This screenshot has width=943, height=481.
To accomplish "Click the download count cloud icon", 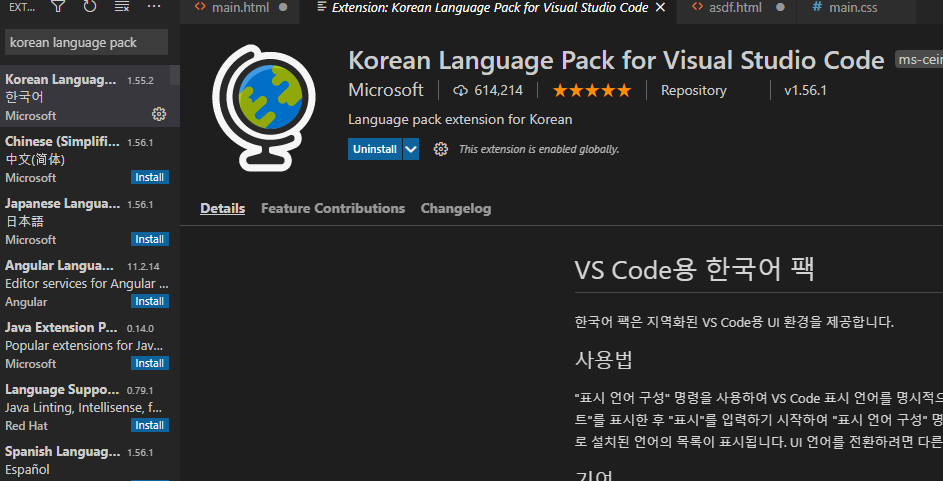I will [460, 91].
